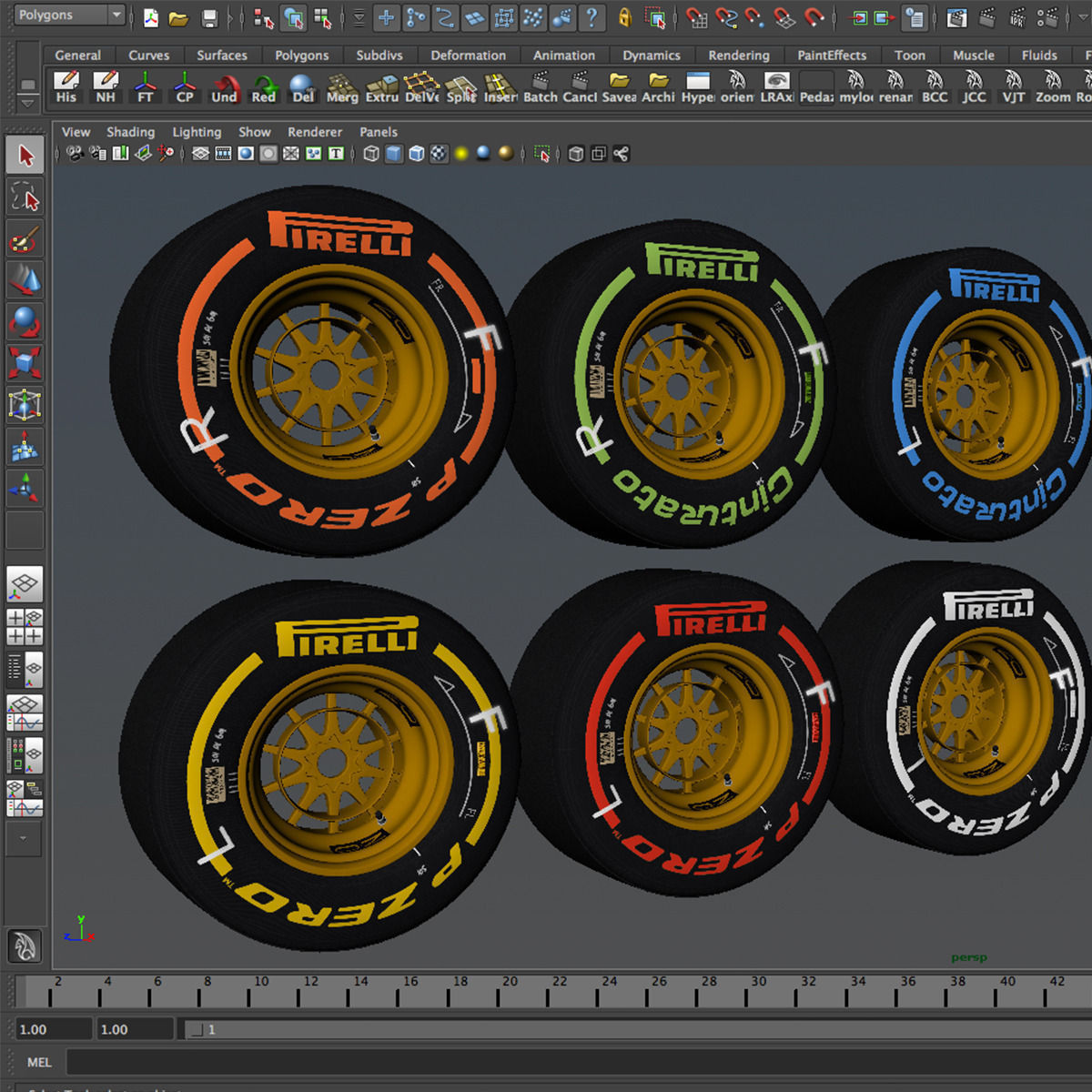Collapse the selection mode status line group
The width and height of the screenshot is (1092, 1092).
tap(243, 17)
